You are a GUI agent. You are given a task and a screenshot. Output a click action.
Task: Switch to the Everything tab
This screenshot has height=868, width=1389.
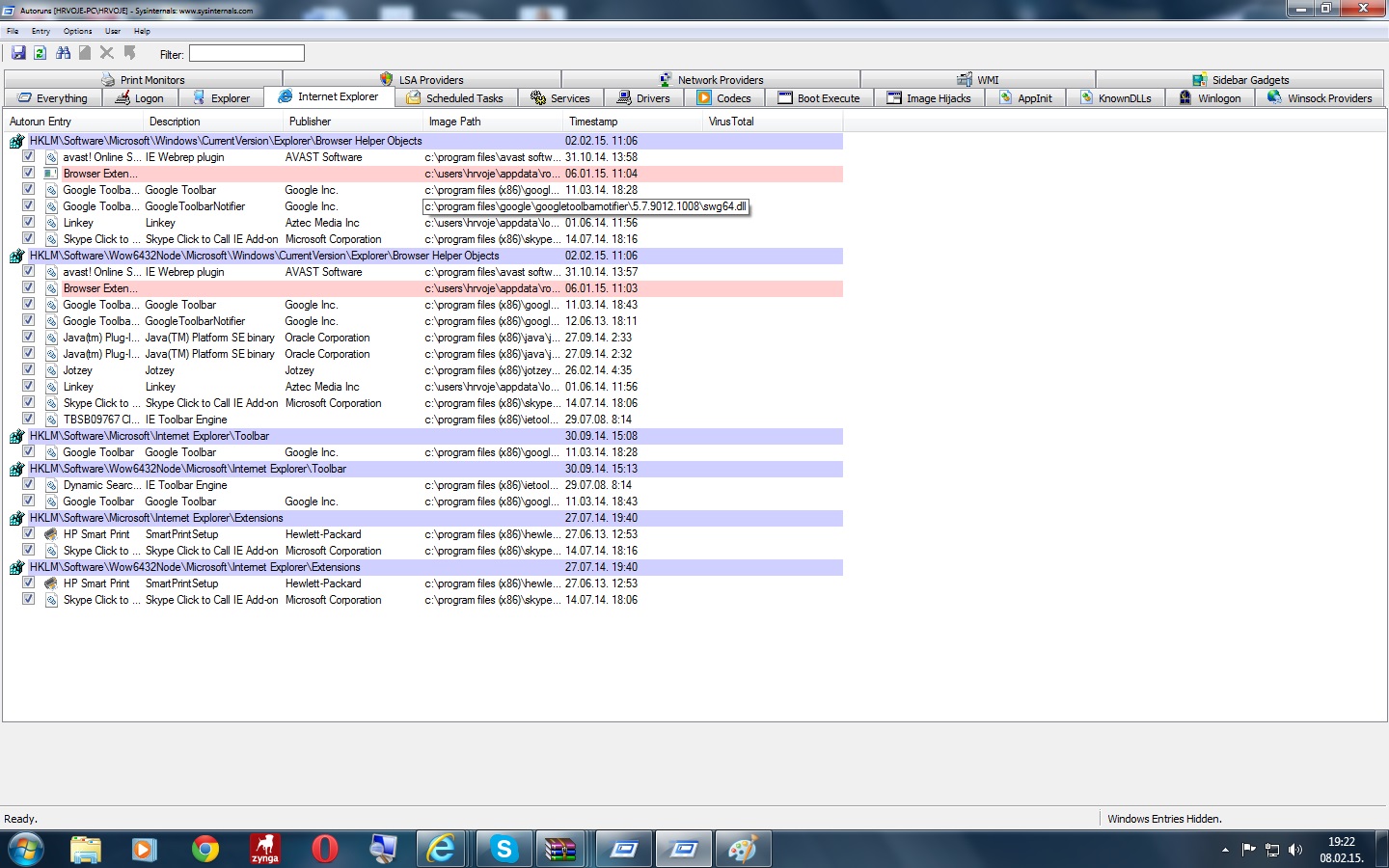coord(53,98)
